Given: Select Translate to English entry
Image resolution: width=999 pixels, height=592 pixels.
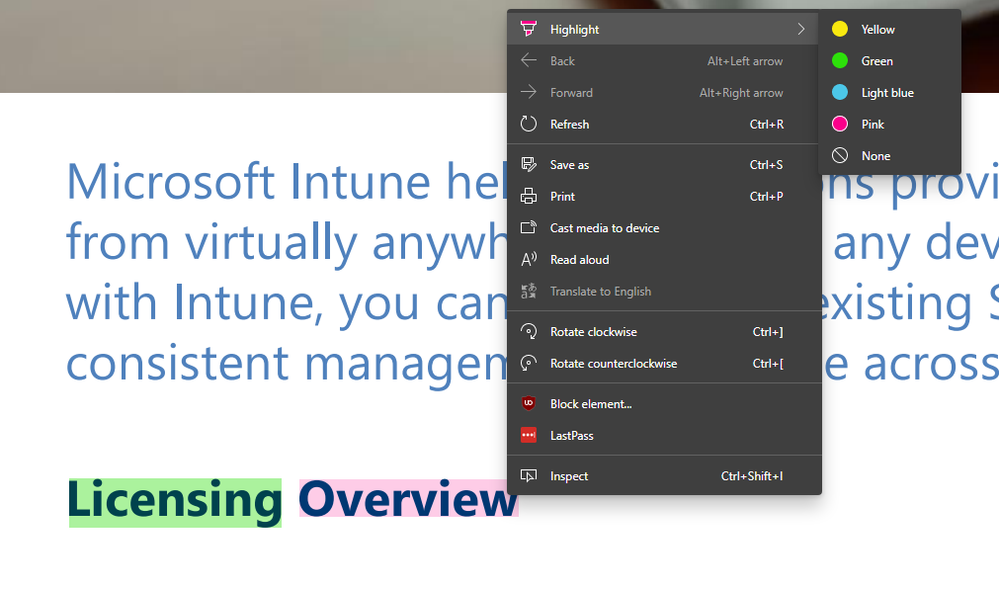Looking at the screenshot, I should tap(663, 291).
